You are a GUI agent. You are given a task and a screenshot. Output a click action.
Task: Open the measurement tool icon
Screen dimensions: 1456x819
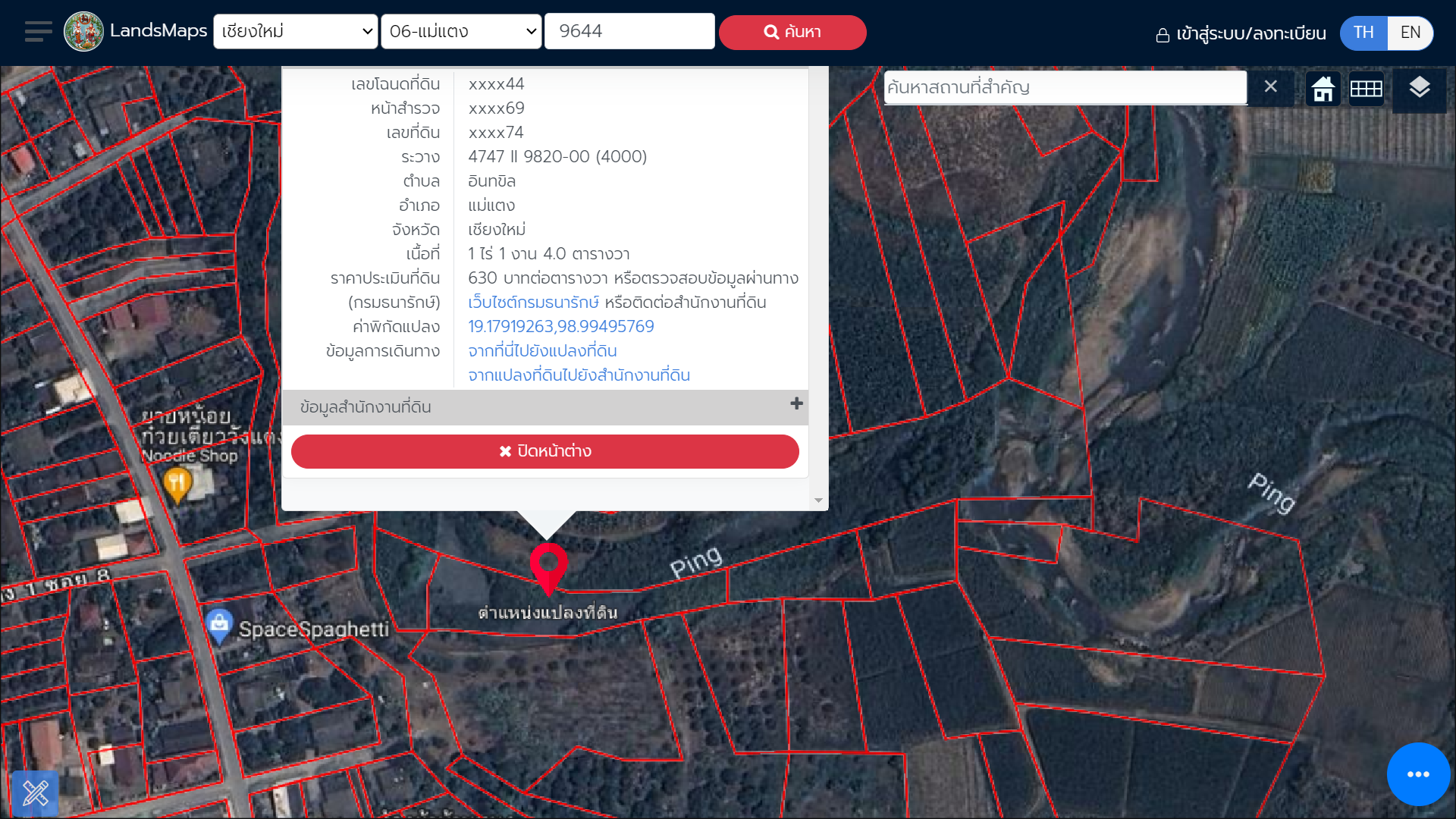[x=35, y=793]
